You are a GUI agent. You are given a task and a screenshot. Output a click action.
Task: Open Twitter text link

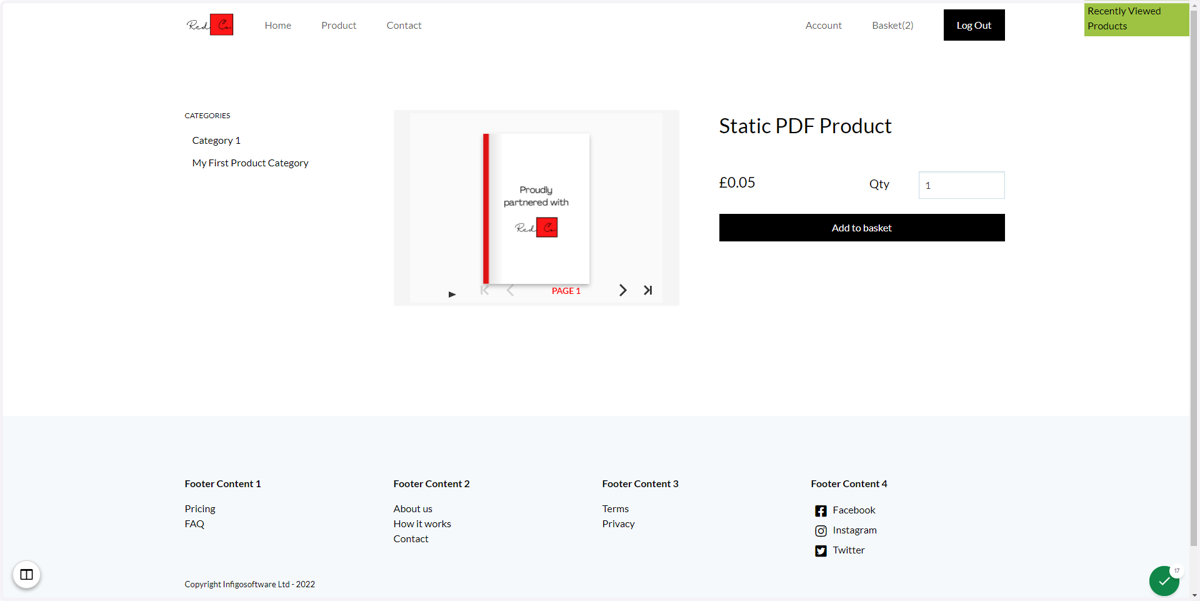coord(849,550)
